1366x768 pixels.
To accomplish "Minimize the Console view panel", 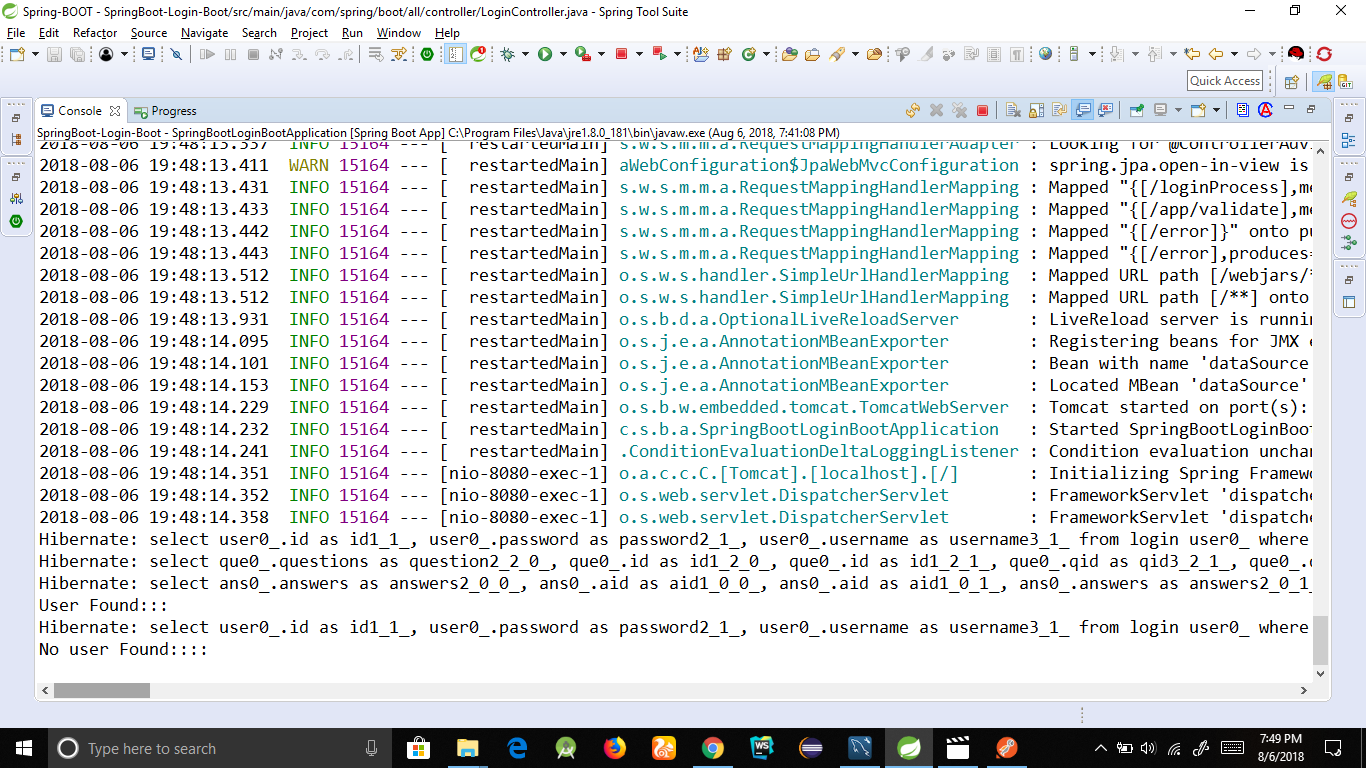I will tap(1289, 108).
